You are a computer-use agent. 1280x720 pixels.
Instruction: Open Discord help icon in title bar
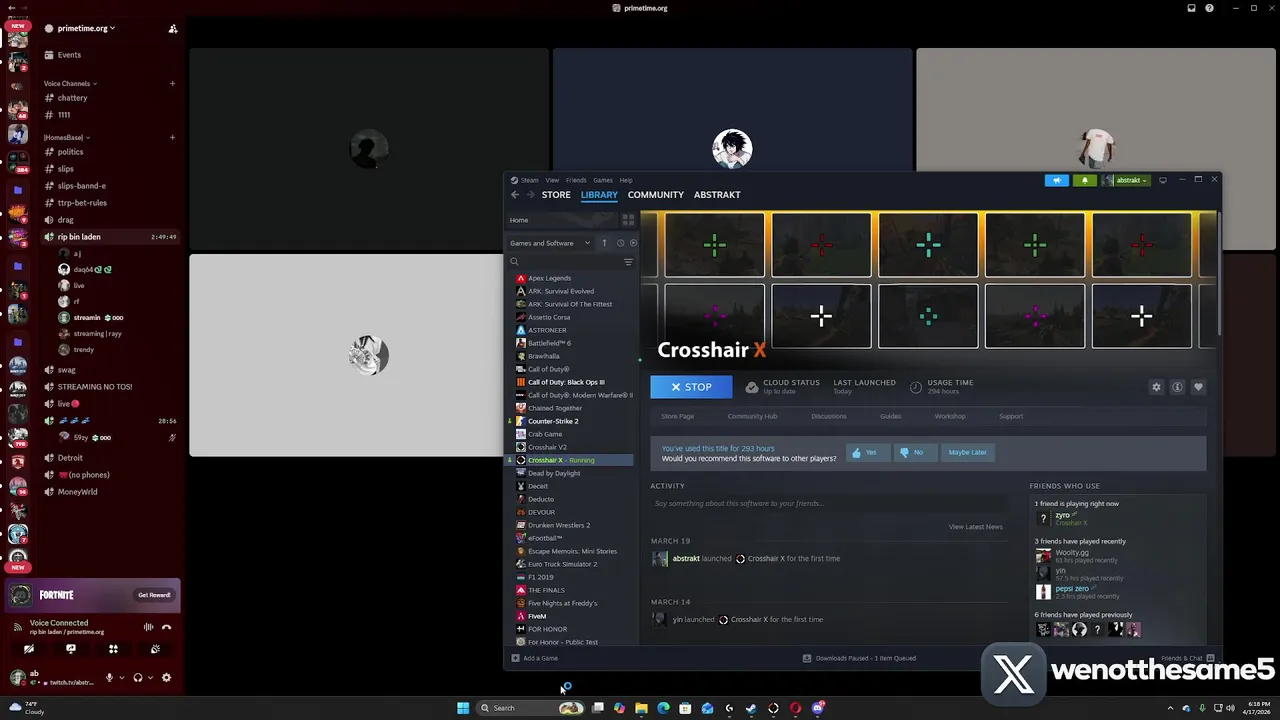1209,8
